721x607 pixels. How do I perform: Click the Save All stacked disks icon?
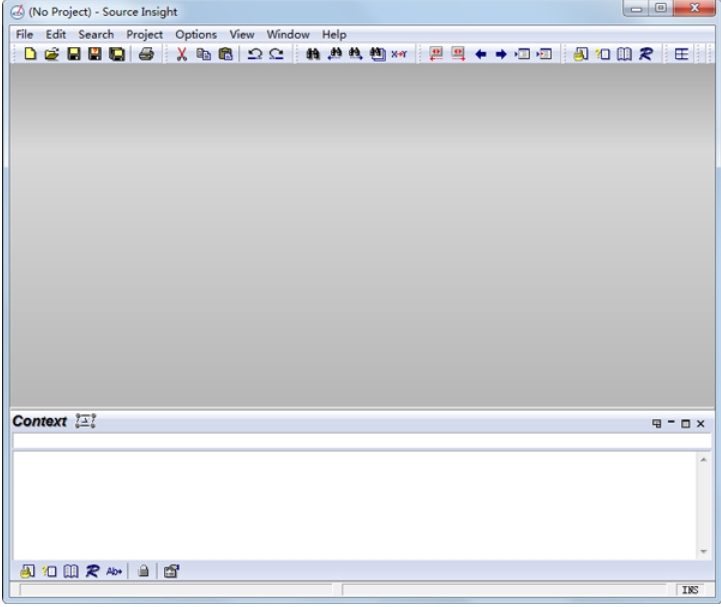pyautogui.click(x=117, y=54)
